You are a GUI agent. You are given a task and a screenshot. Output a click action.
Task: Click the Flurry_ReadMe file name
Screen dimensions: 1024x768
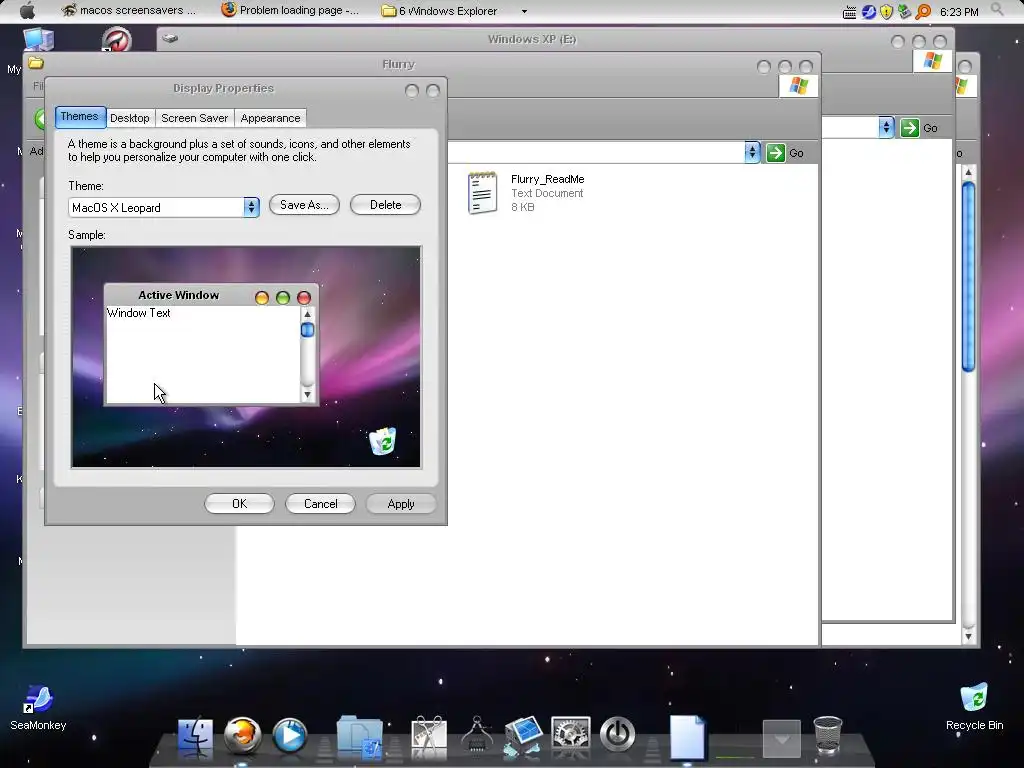click(x=547, y=179)
